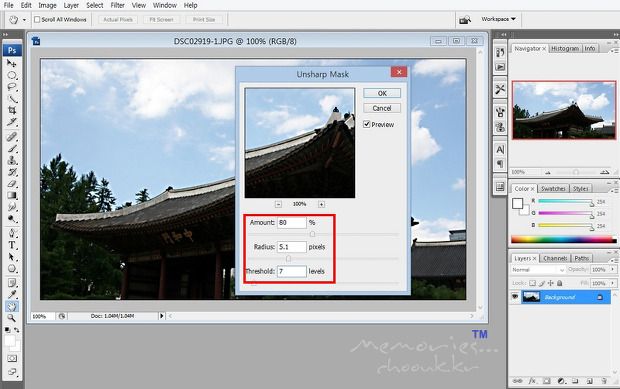Open the Paragraph panel icon in dock
The image size is (620, 389).
pos(500,164)
